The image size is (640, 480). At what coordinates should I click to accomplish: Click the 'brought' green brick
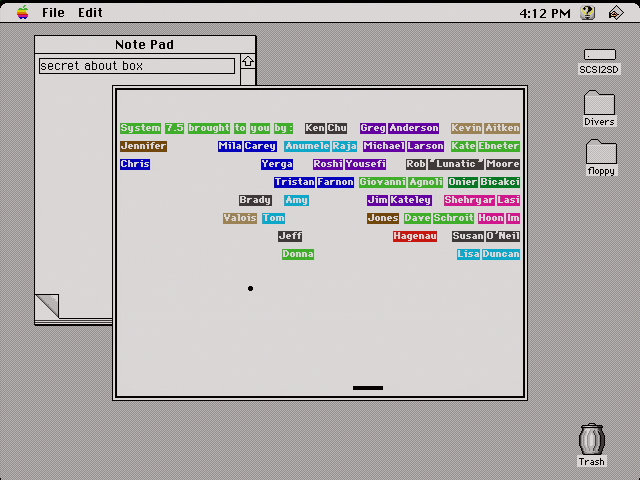(209, 128)
